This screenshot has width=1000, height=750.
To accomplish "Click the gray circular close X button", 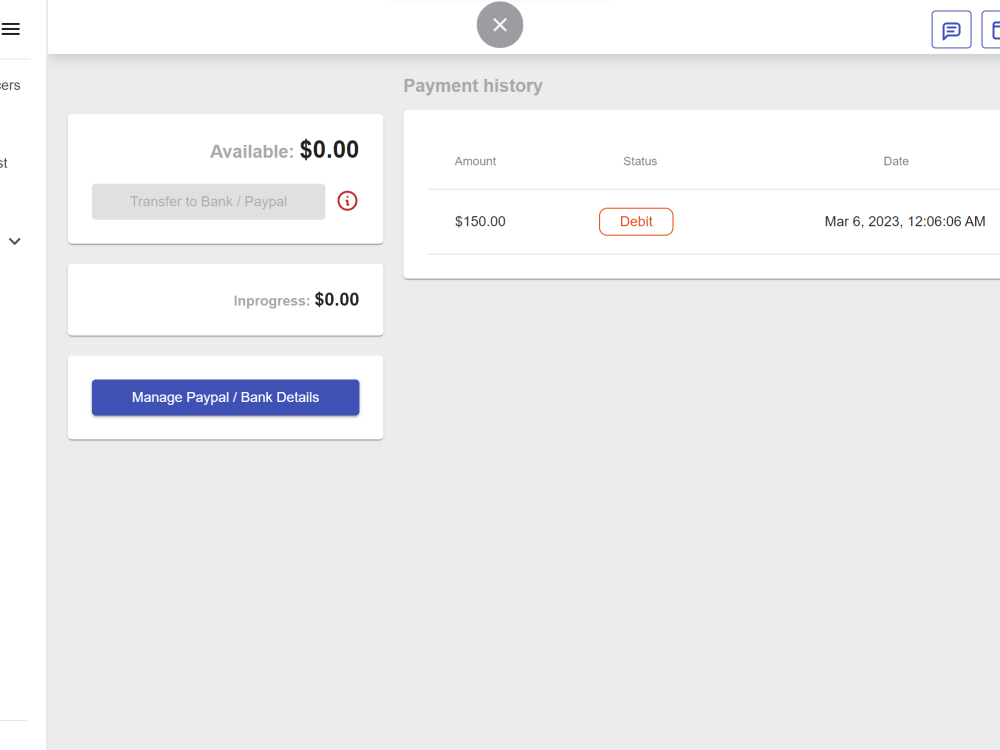I will point(500,25).
